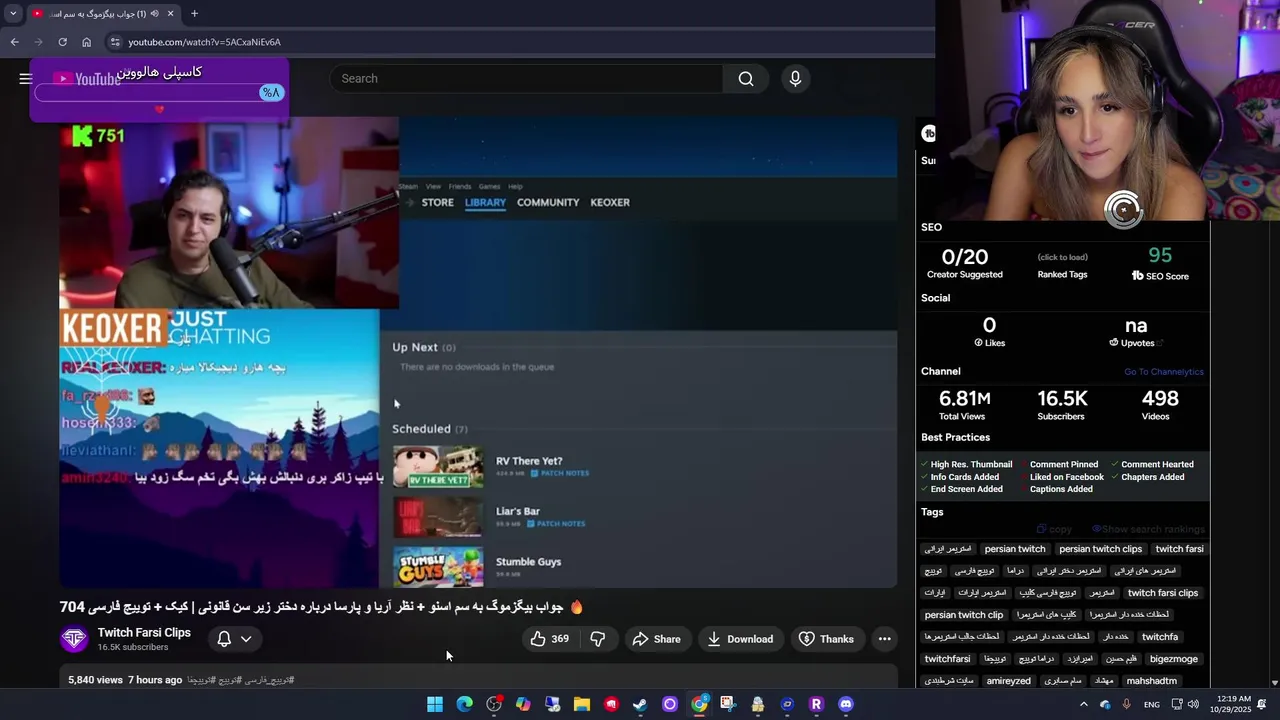Open Twitch Farsi Clips channel avatar
Image resolution: width=1280 pixels, height=720 pixels.
(x=74, y=639)
